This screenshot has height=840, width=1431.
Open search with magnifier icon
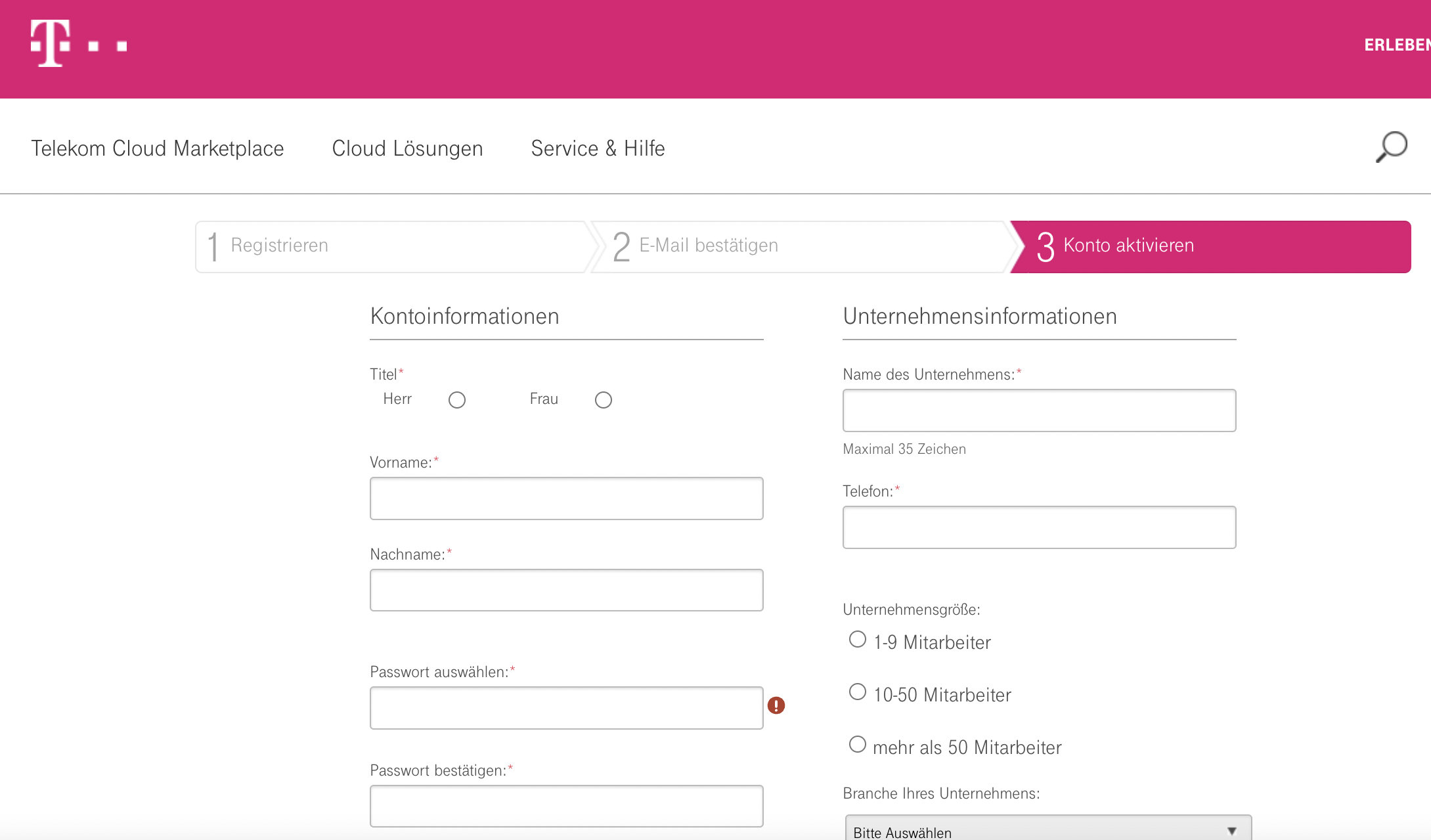pyautogui.click(x=1391, y=147)
